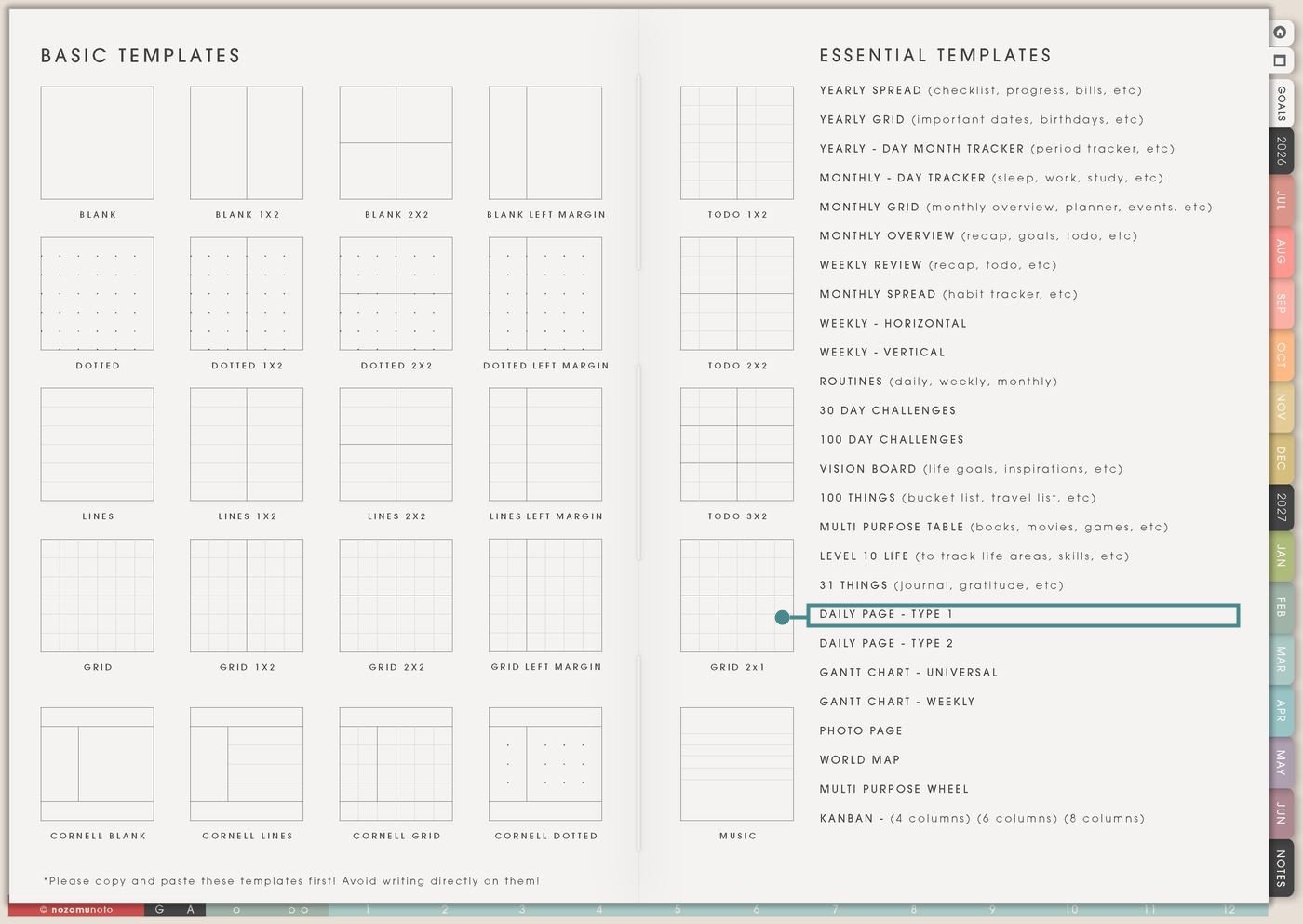Select the LINES template thumbnail
1303x924 pixels.
98,445
